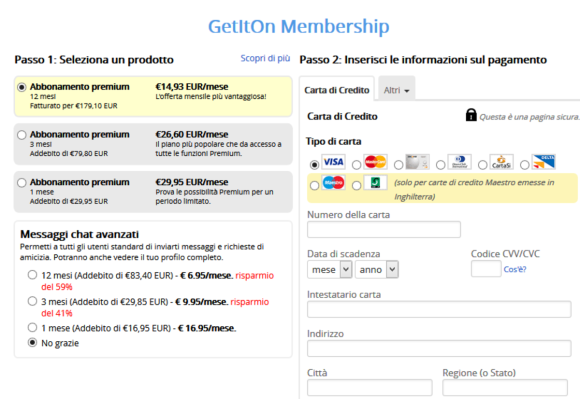Switch to the Carta di Credito tab
Image resolution: width=580 pixels, height=399 pixels.
(x=337, y=90)
